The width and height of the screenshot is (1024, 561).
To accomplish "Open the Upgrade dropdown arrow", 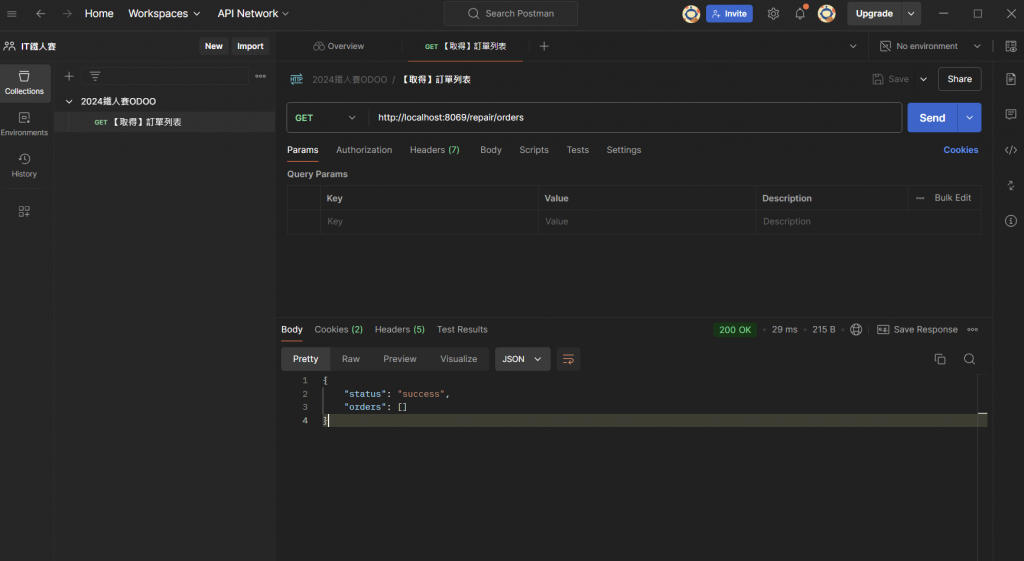I will pos(911,14).
